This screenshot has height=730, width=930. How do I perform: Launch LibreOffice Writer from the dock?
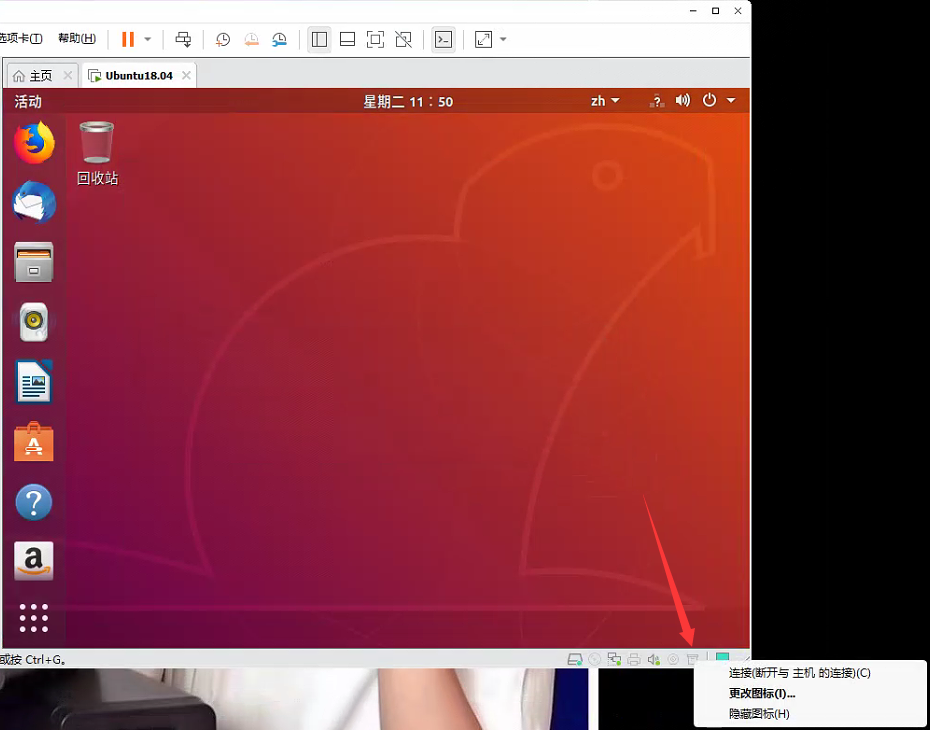(34, 382)
